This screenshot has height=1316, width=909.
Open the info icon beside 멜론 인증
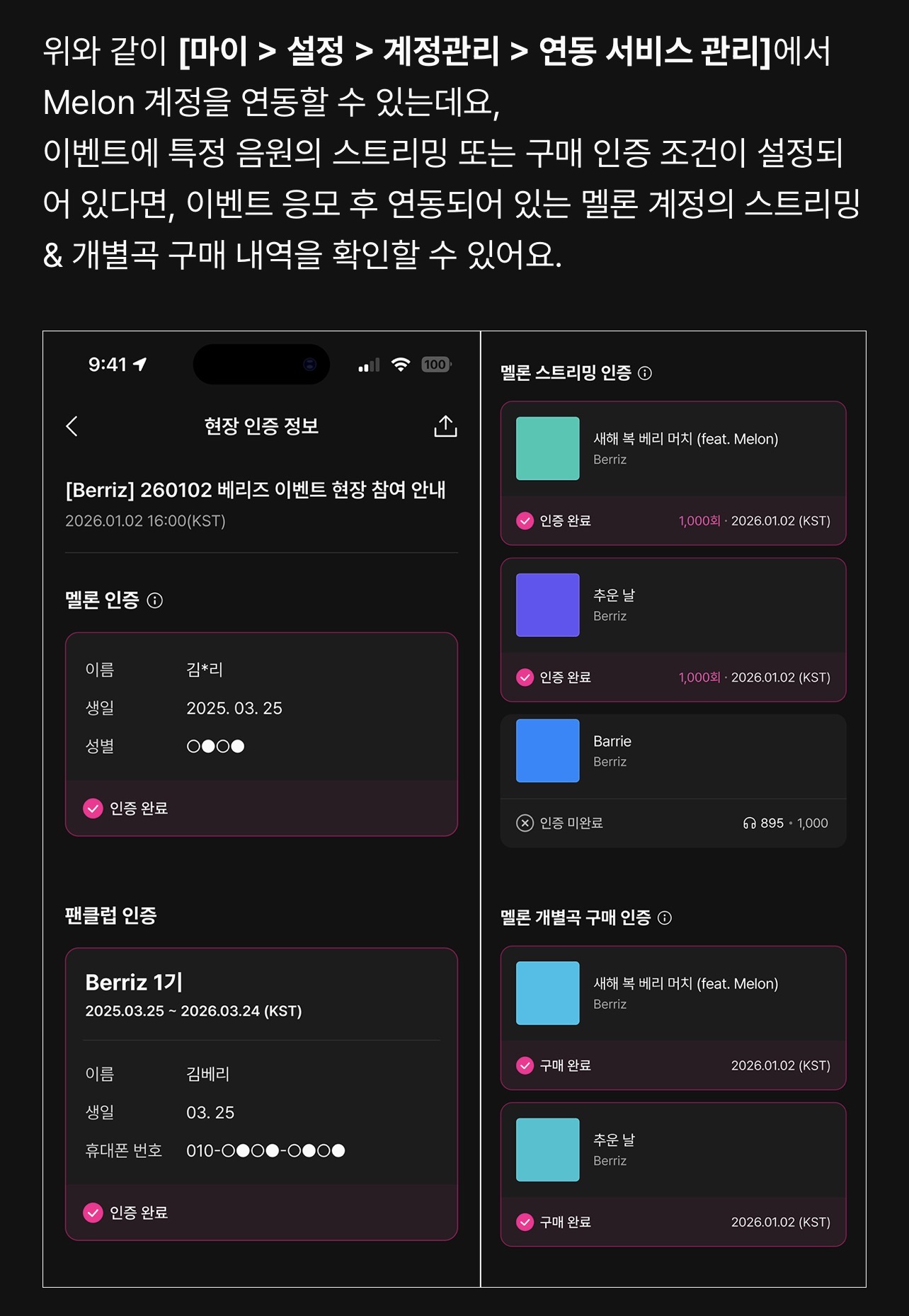coord(154,600)
